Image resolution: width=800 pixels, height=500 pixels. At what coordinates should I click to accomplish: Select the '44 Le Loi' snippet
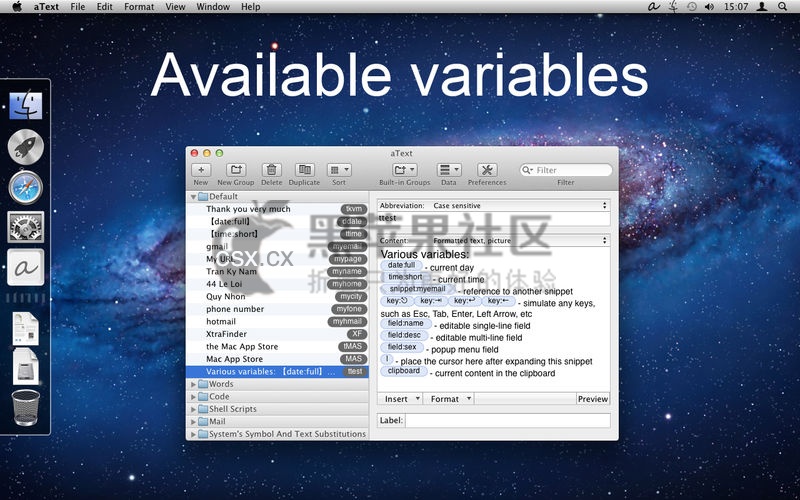click(277, 284)
